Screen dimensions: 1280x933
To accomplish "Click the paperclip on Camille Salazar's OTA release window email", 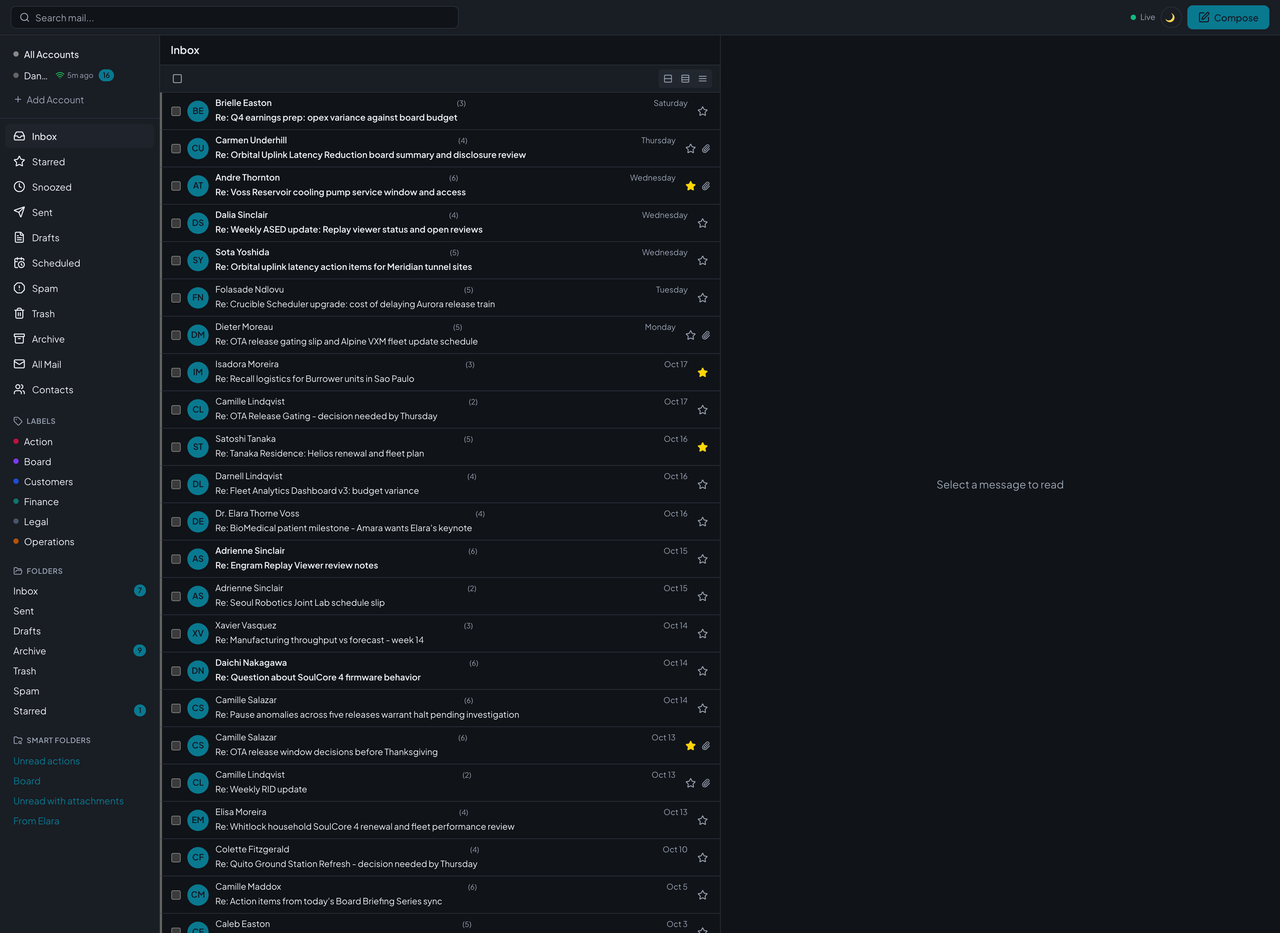I will pyautogui.click(x=705, y=746).
